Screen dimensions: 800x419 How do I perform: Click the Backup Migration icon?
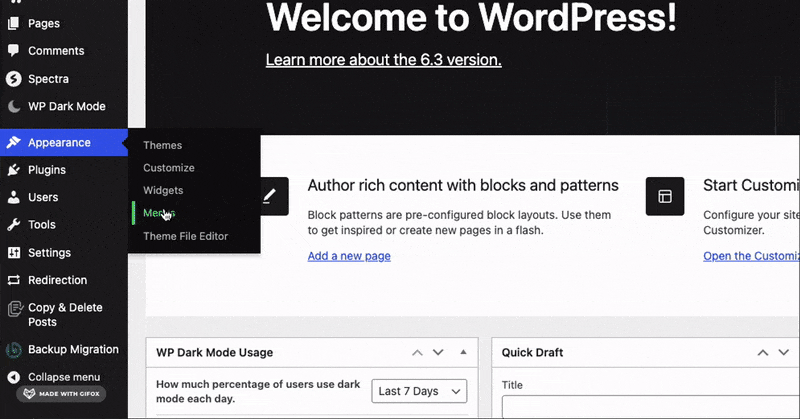(14, 350)
